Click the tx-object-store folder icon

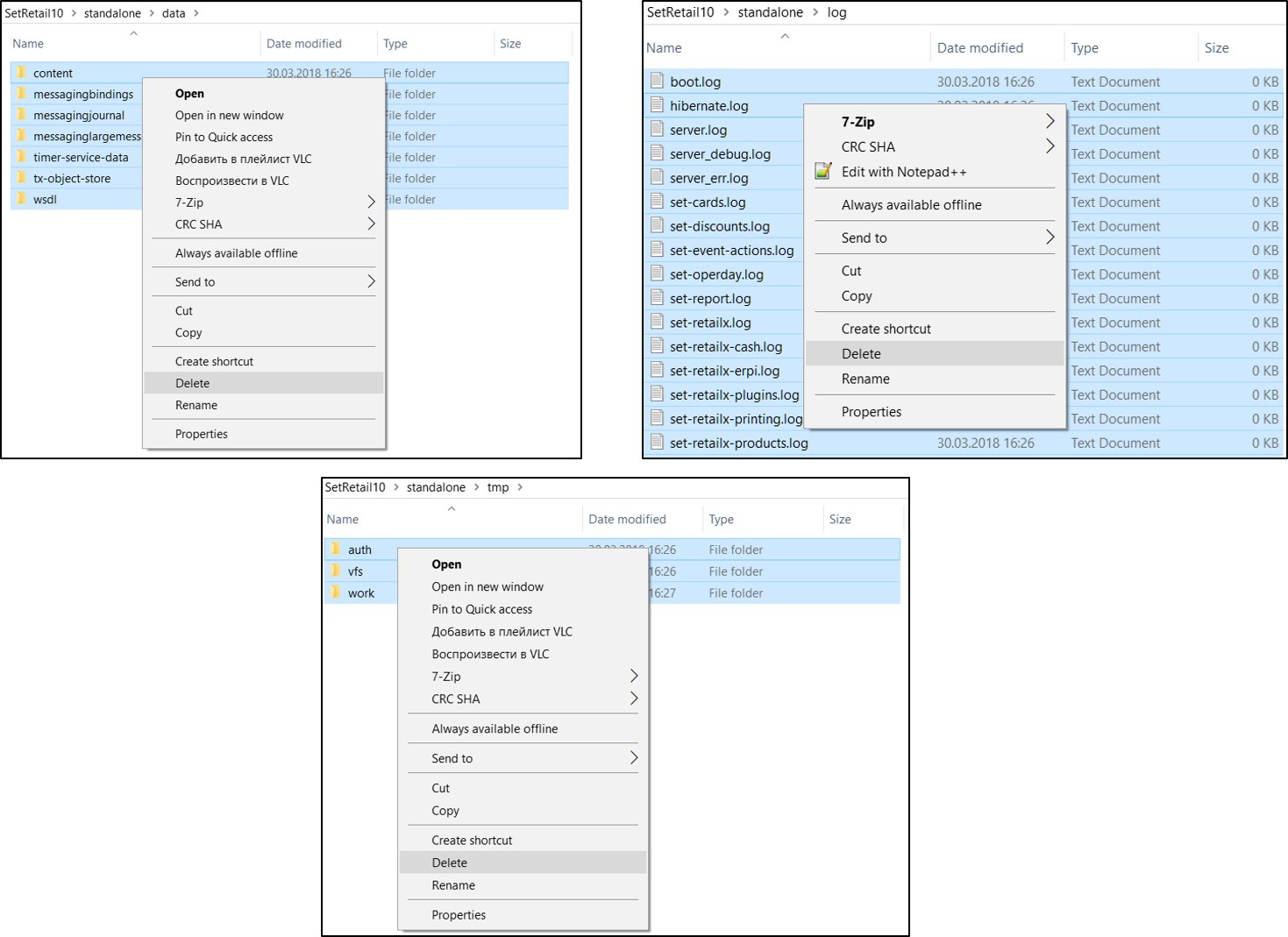pos(21,178)
